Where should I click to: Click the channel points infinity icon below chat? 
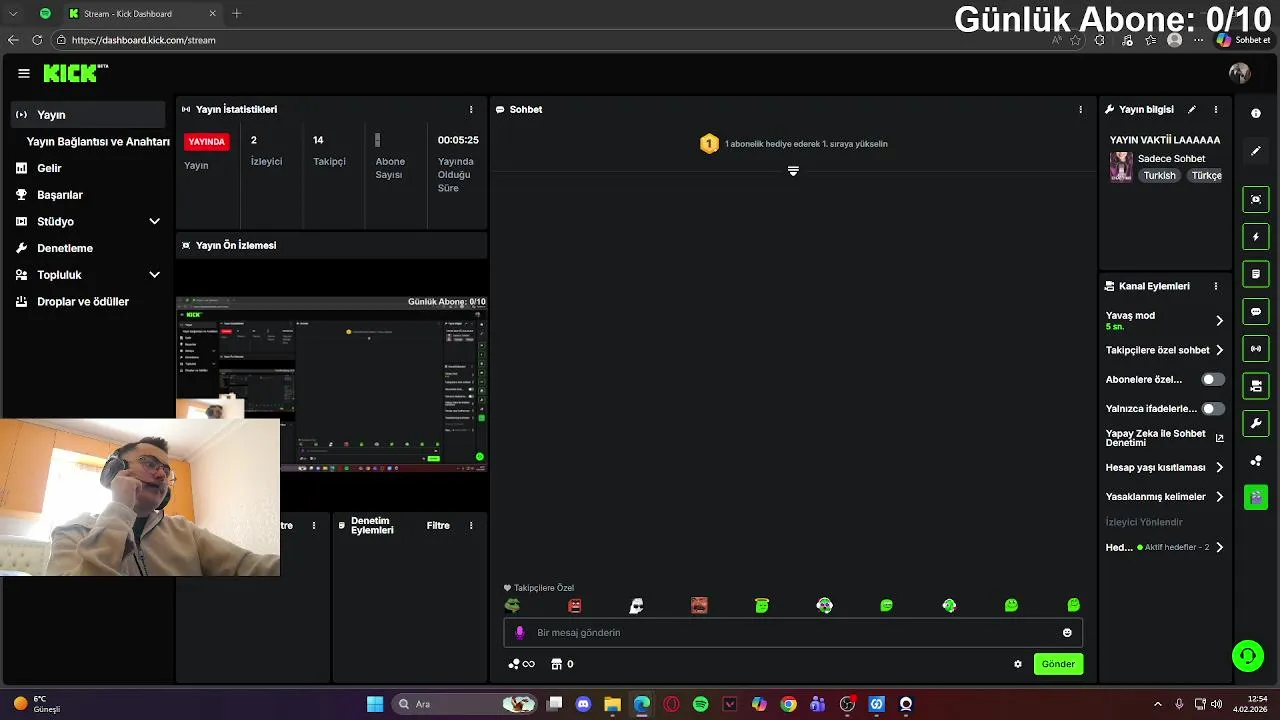pyautogui.click(x=522, y=664)
